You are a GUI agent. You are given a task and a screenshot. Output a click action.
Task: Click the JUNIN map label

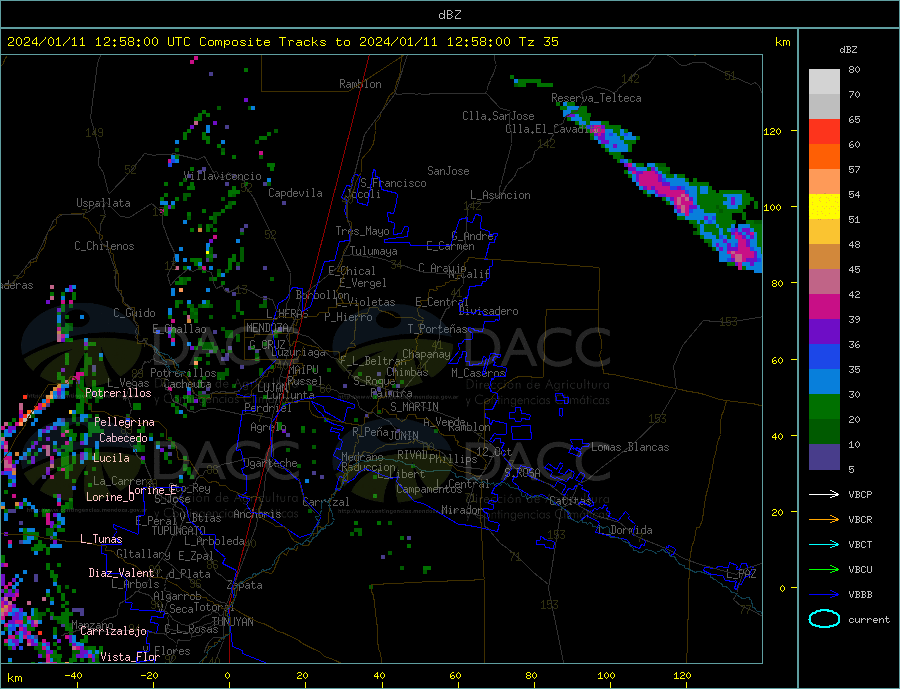(x=404, y=436)
